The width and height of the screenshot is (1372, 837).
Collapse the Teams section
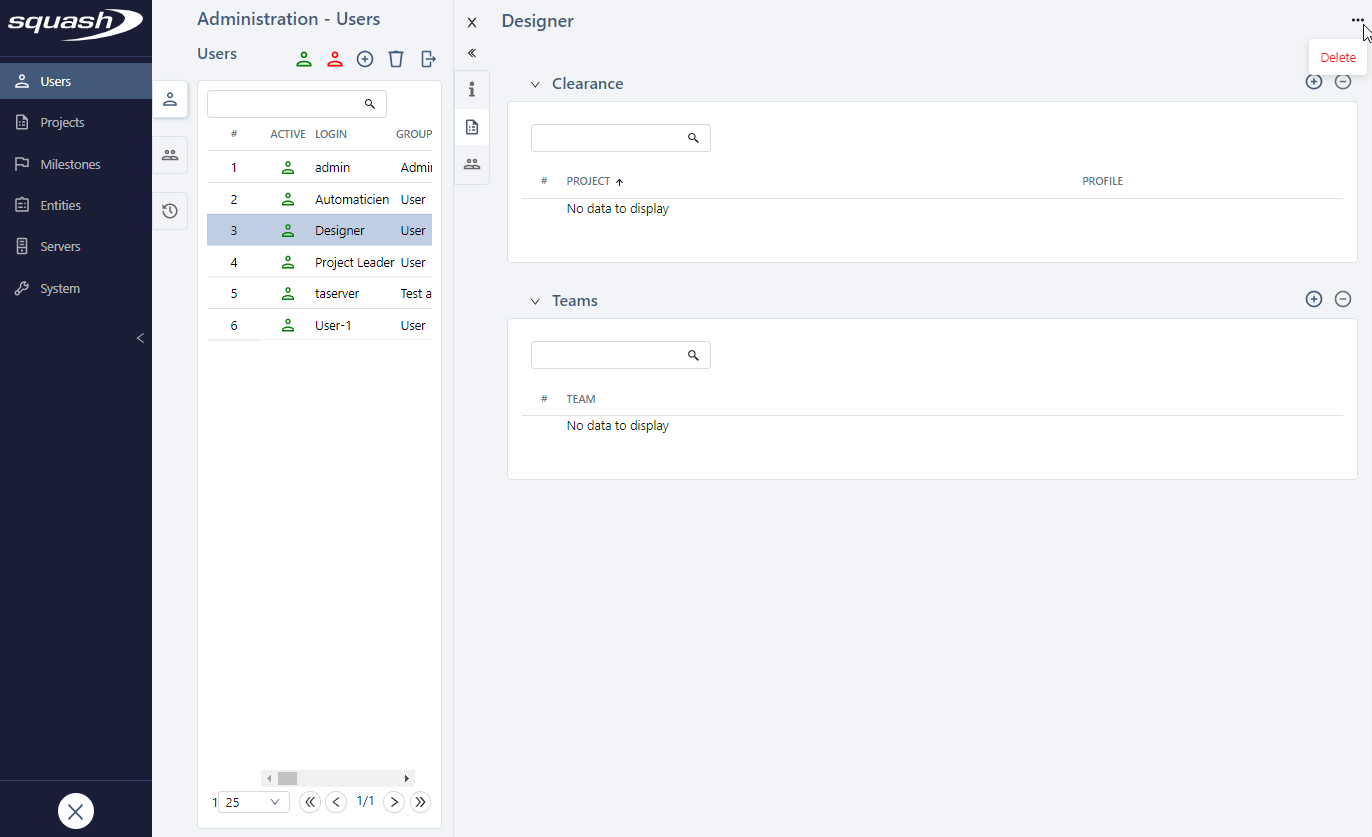[x=535, y=301]
